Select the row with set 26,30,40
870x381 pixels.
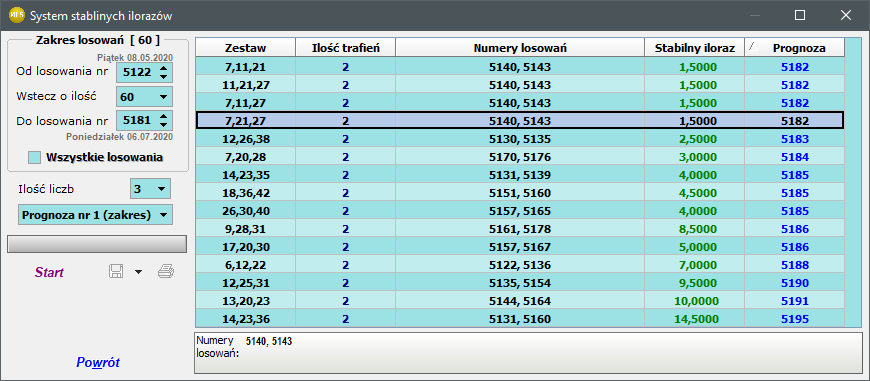coord(520,211)
